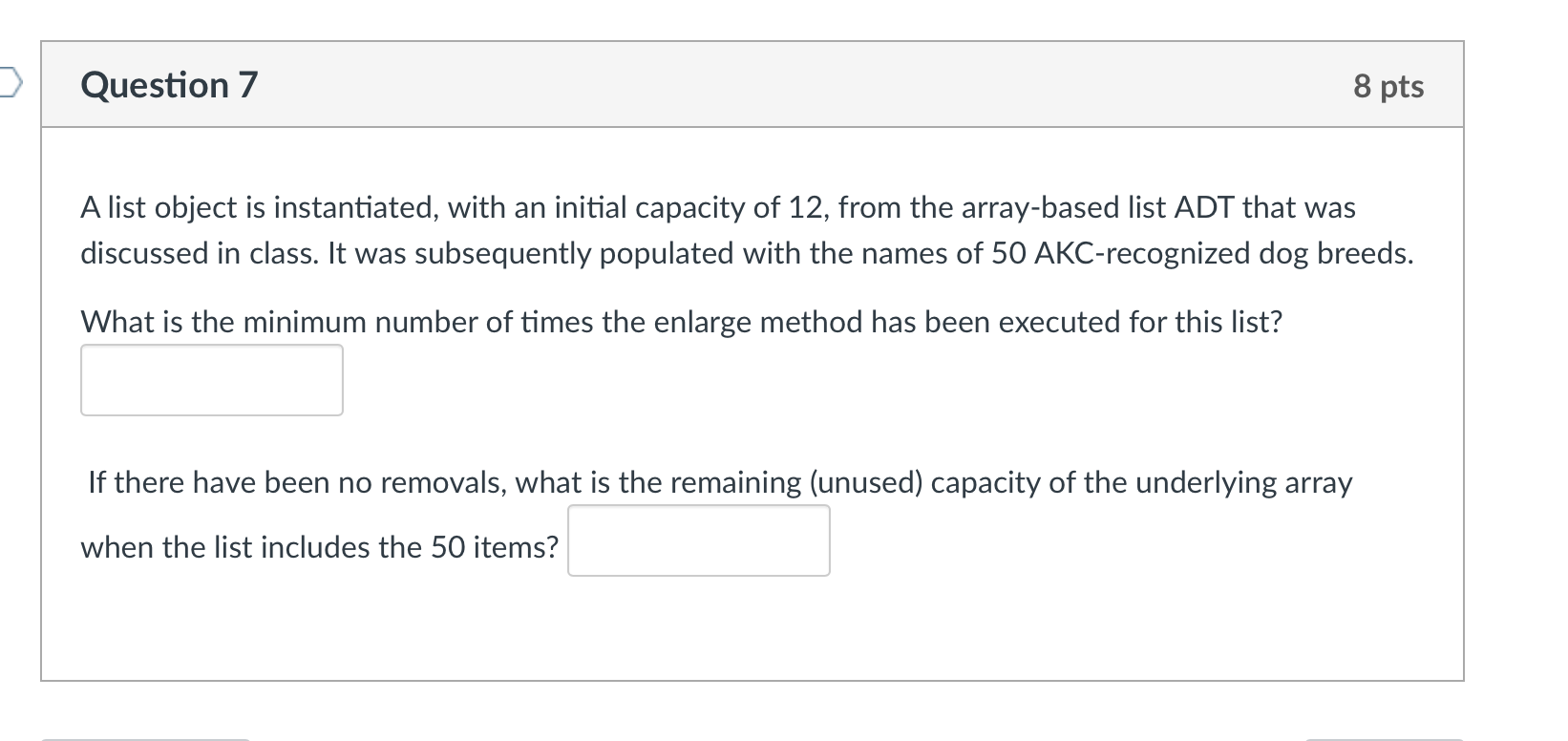
Task: Select the Question 7 heading text
Action: [x=170, y=85]
